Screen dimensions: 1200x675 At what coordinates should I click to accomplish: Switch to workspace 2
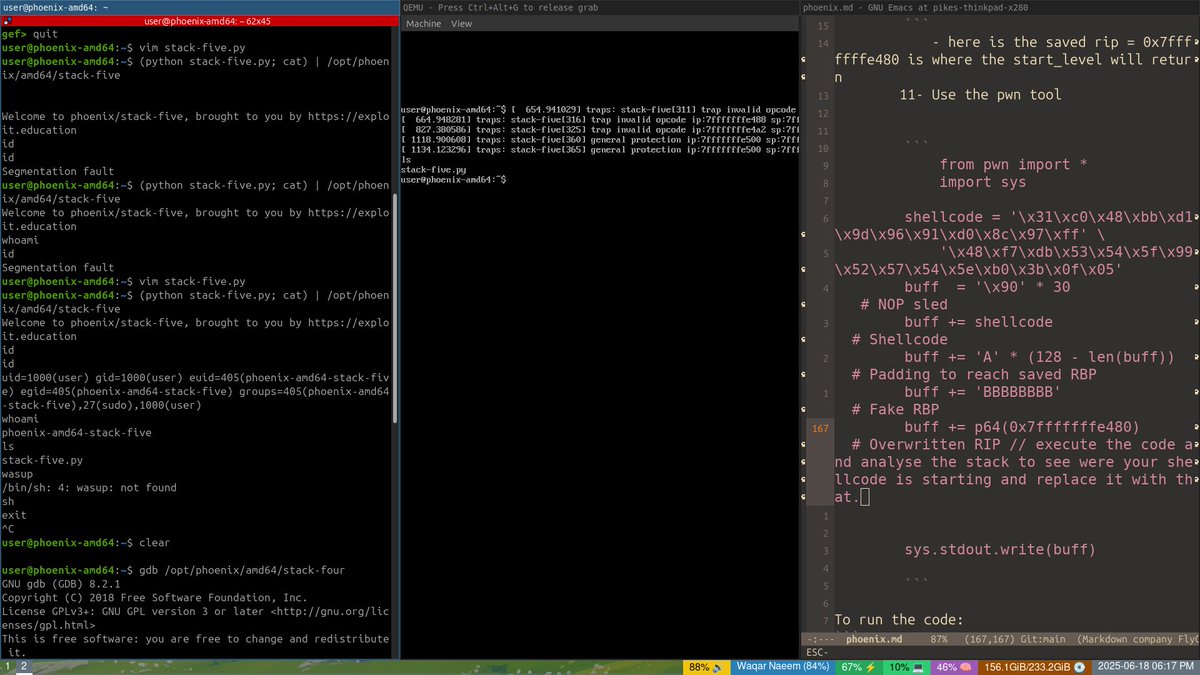click(x=24, y=666)
